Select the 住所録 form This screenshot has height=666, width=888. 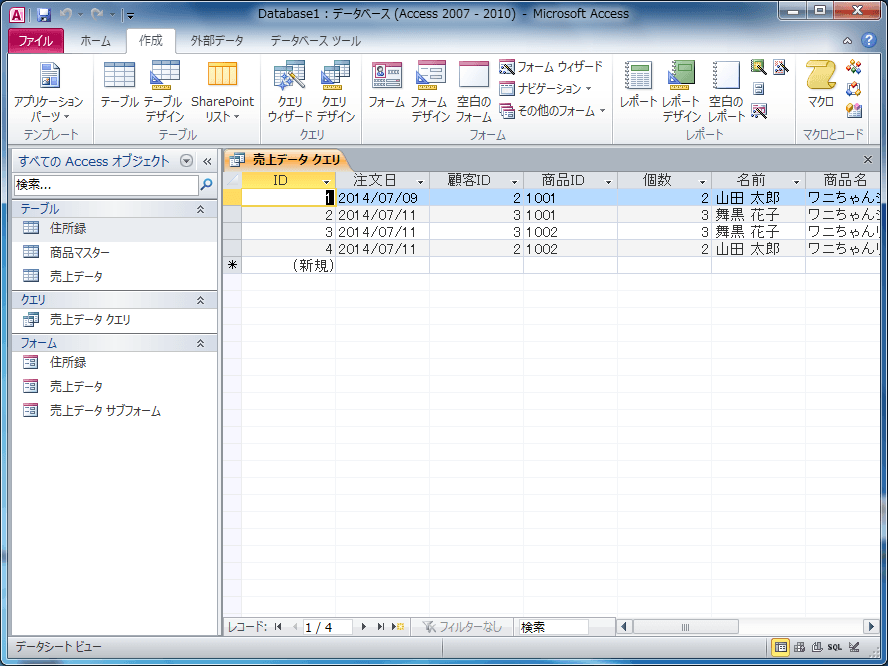point(114,362)
